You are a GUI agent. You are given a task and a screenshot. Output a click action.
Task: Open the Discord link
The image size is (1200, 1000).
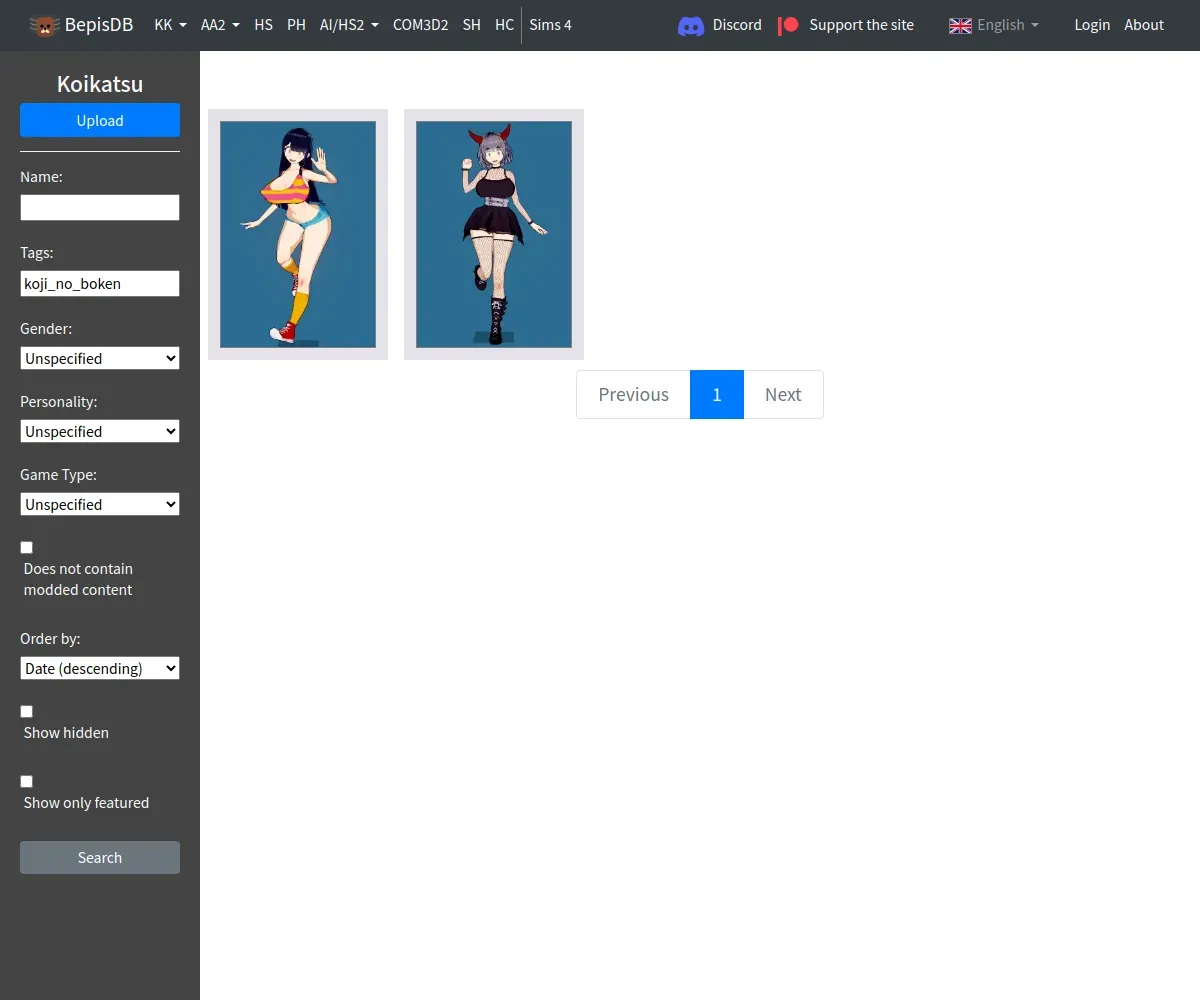[737, 25]
